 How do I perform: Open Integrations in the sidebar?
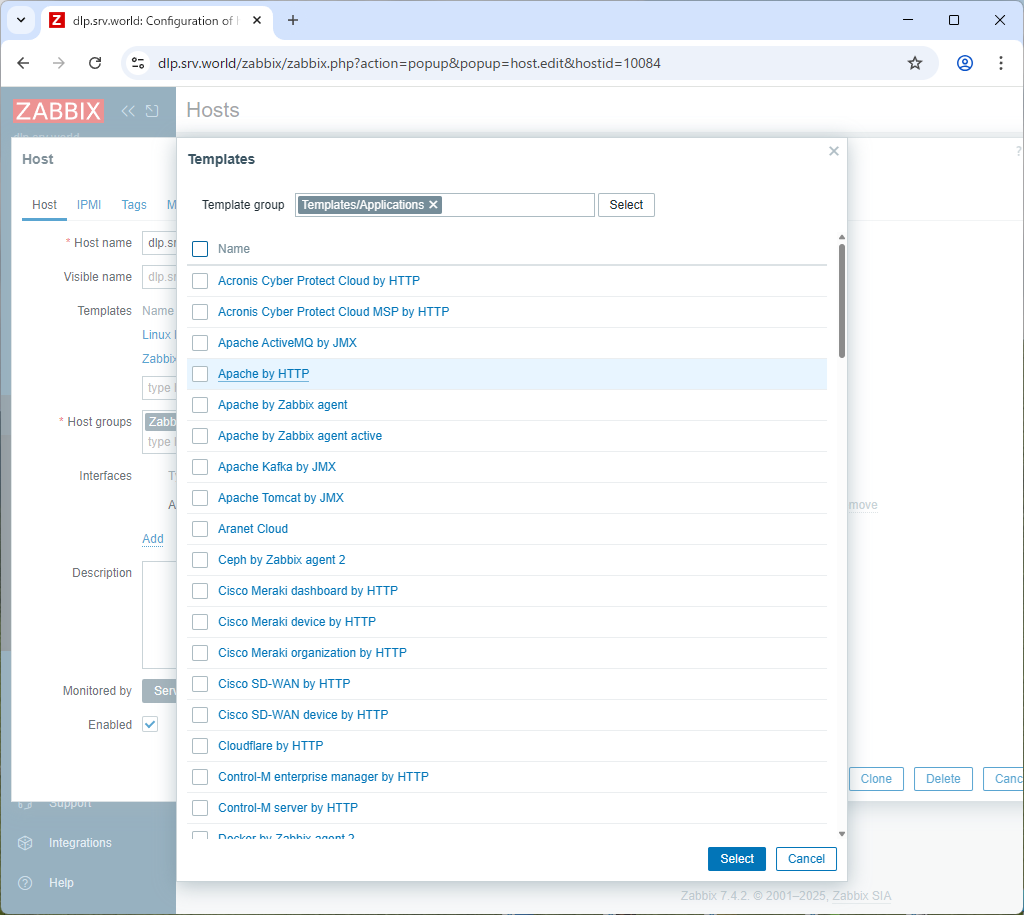pyautogui.click(x=80, y=843)
